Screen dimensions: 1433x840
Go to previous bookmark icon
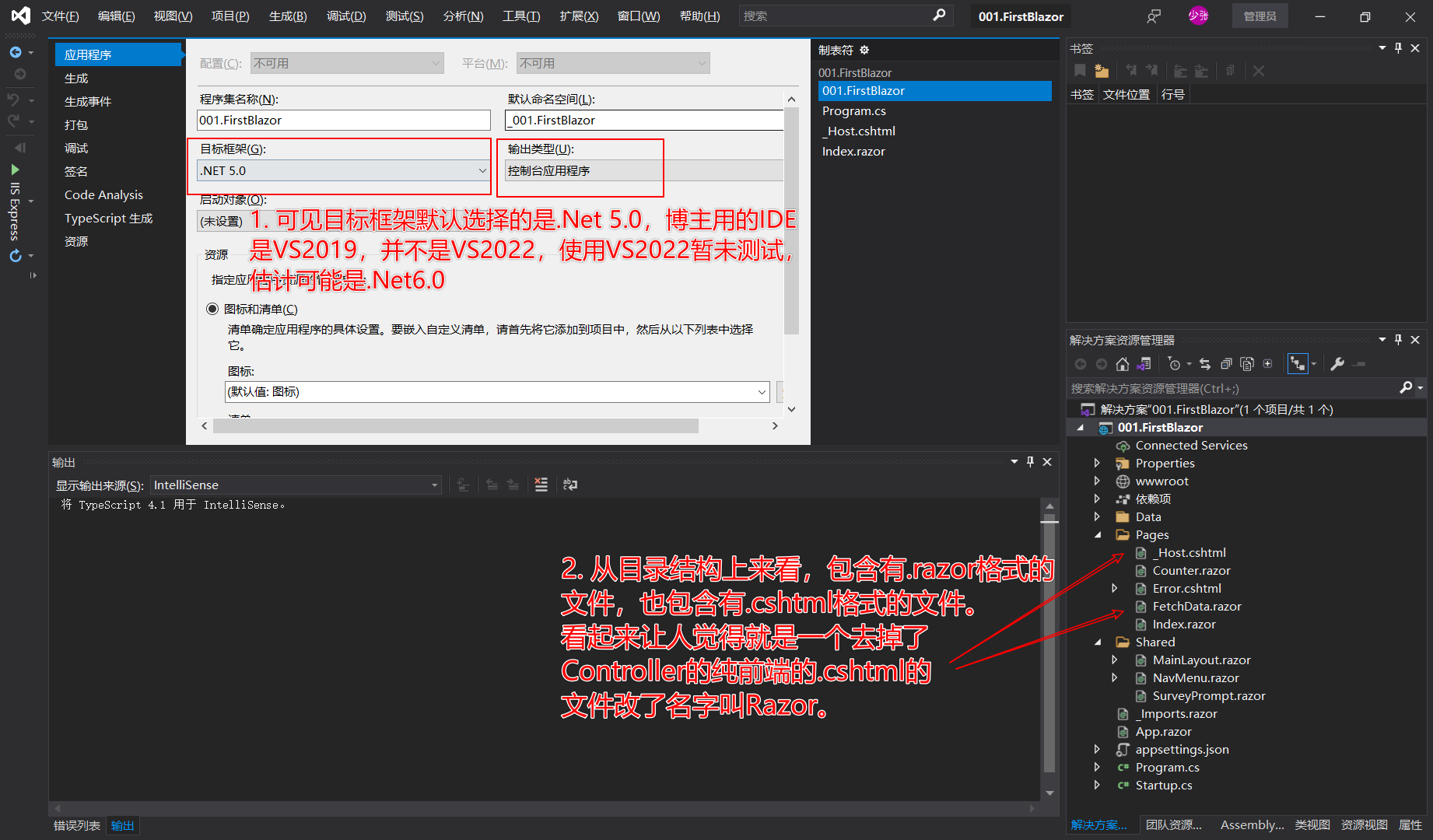(x=1130, y=71)
